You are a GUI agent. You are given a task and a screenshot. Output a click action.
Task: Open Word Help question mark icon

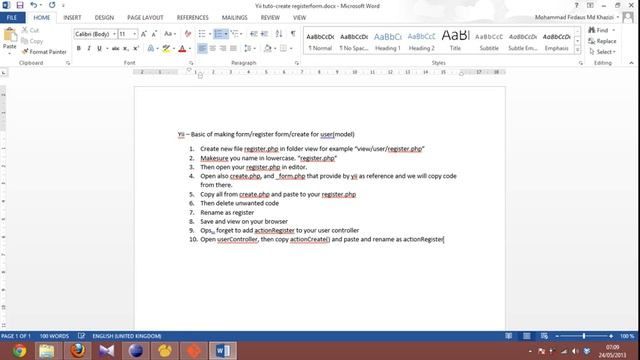[x=576, y=5]
